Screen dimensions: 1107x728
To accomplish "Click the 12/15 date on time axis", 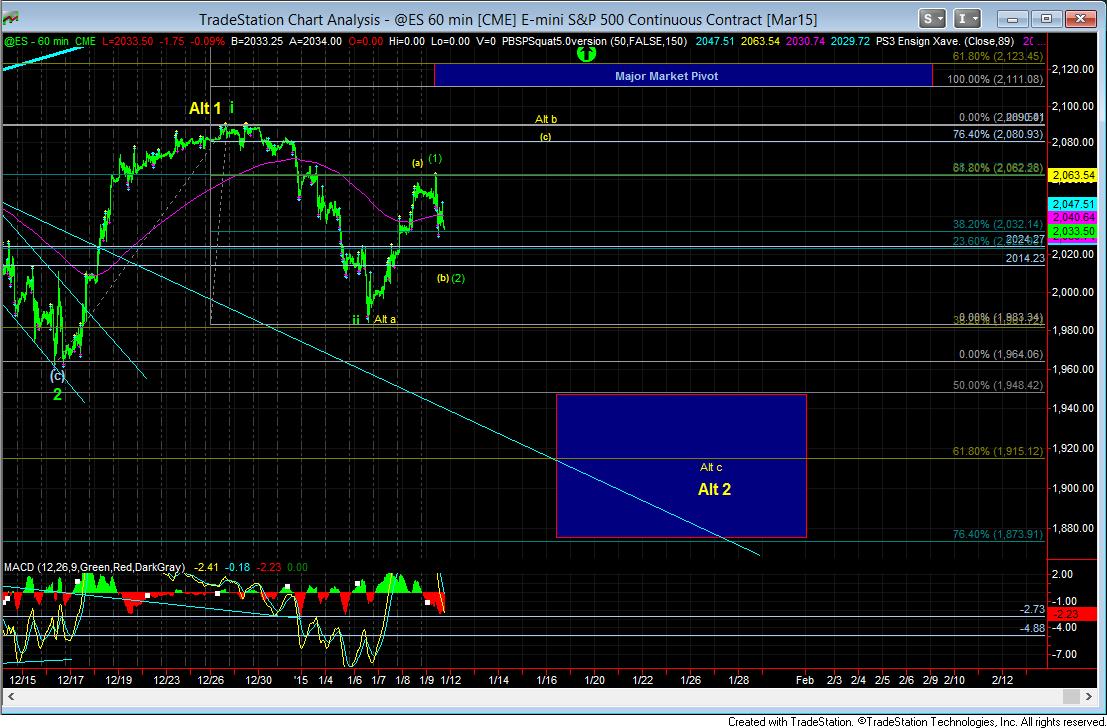I will click(x=23, y=680).
